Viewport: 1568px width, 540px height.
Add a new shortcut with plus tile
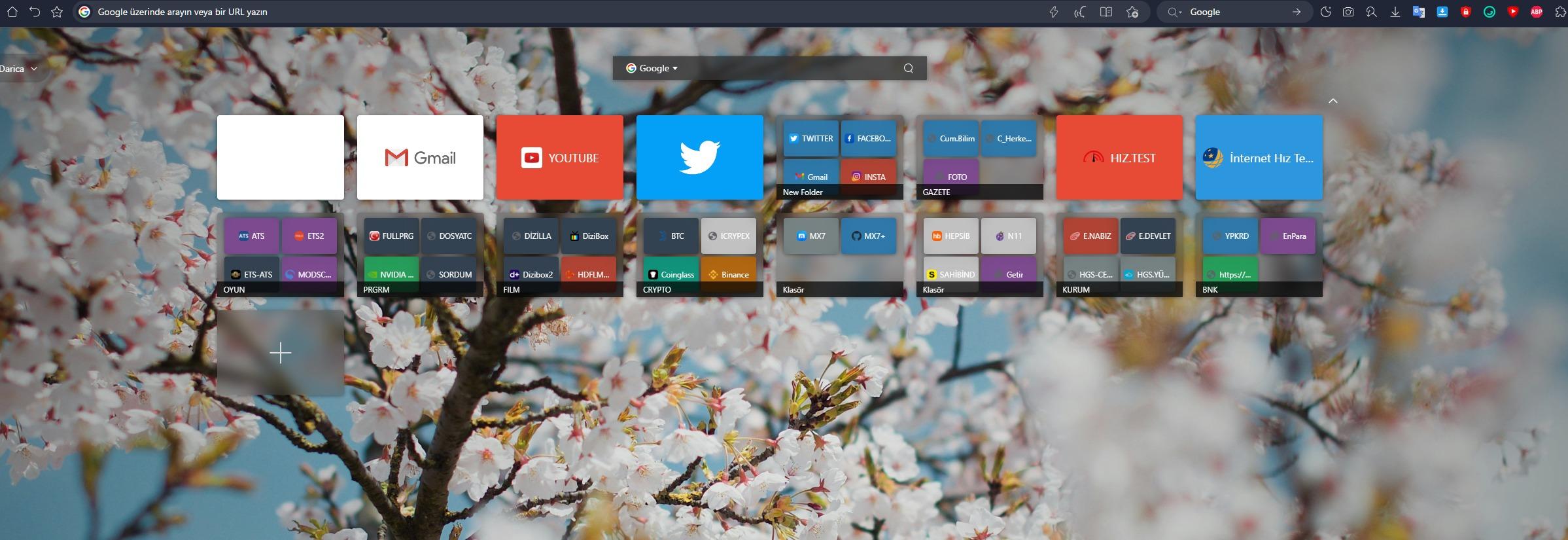281,353
